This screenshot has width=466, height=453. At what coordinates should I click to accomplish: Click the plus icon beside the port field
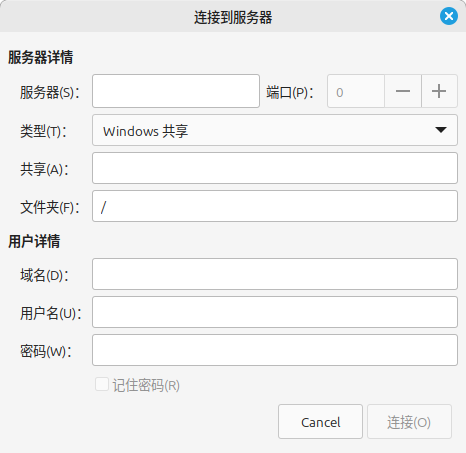coord(439,91)
